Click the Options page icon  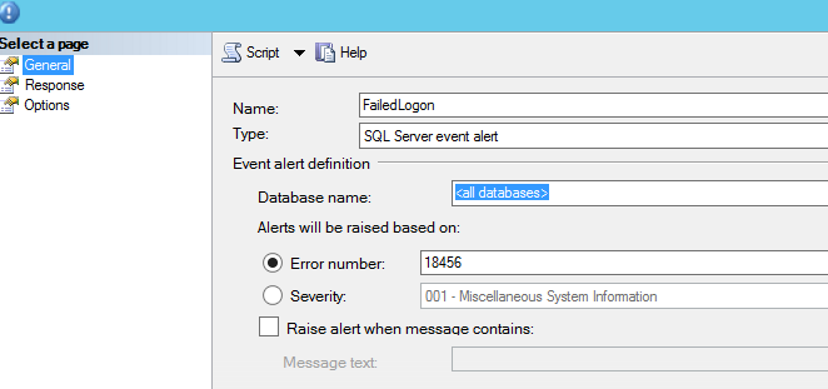pyautogui.click(x=9, y=105)
